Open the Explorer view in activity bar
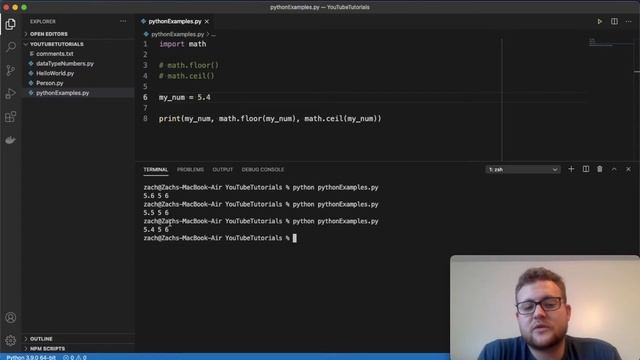The width and height of the screenshot is (640, 360). 11,24
